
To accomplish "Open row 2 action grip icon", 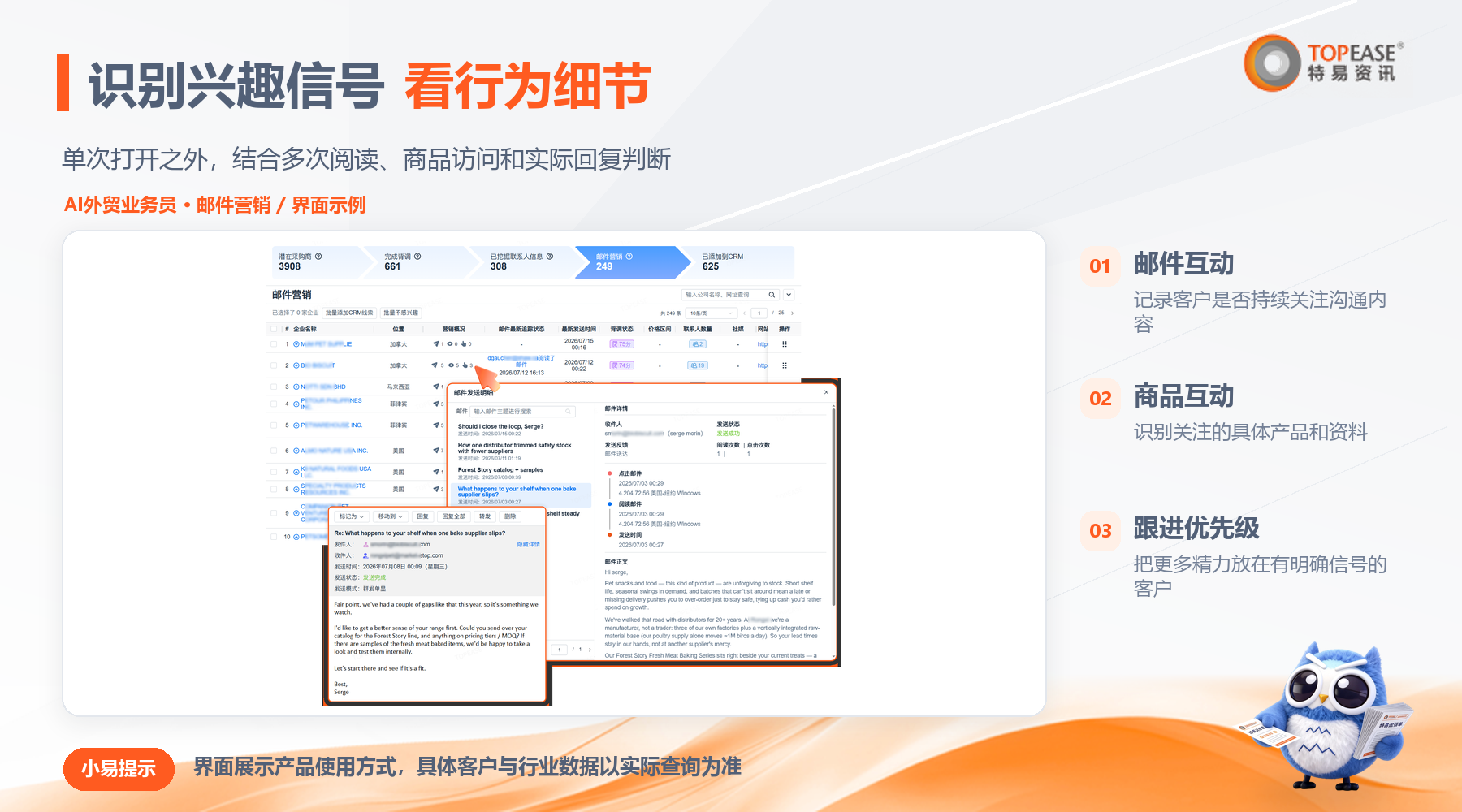I will (785, 365).
